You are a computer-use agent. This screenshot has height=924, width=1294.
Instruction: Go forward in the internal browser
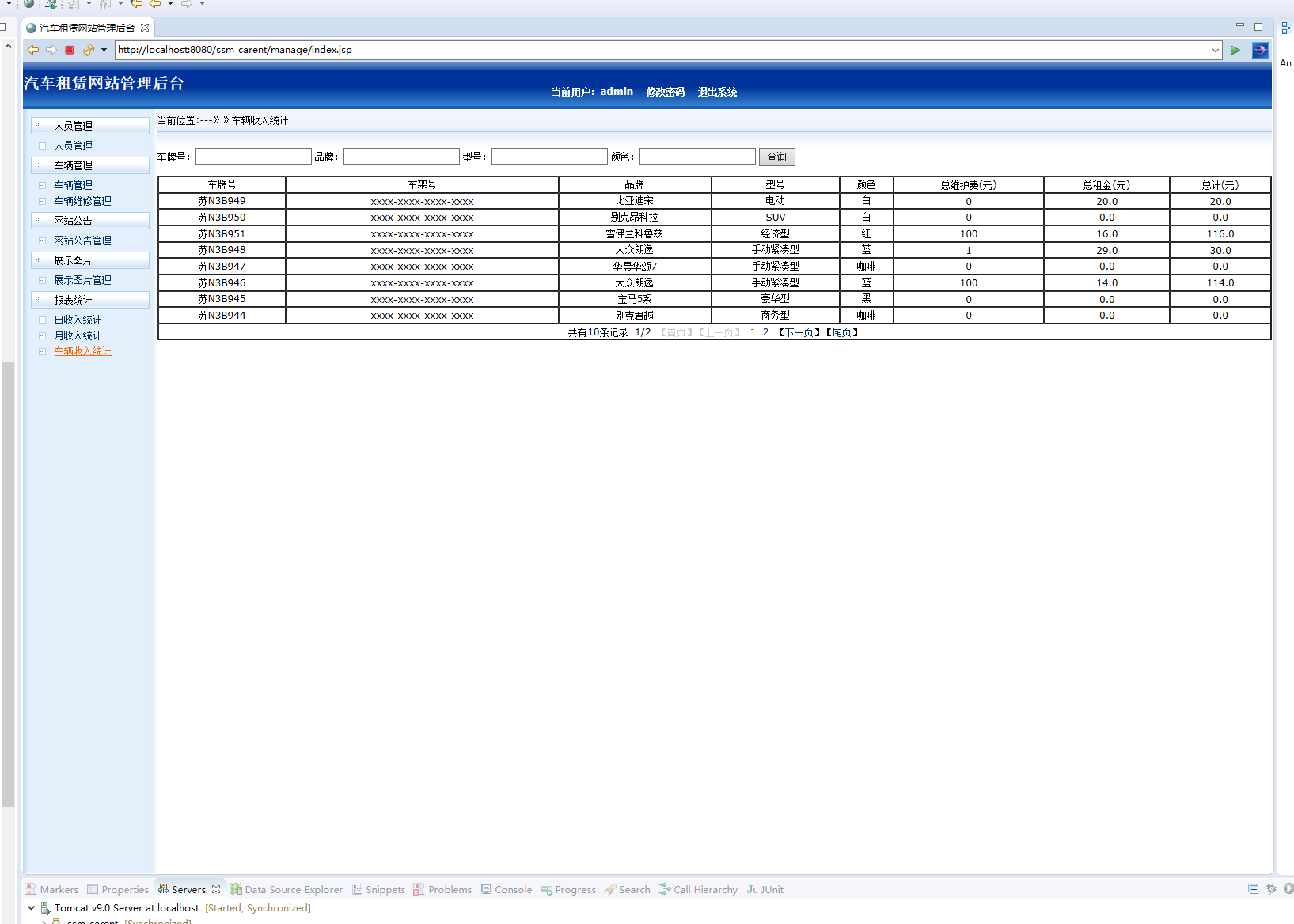51,50
